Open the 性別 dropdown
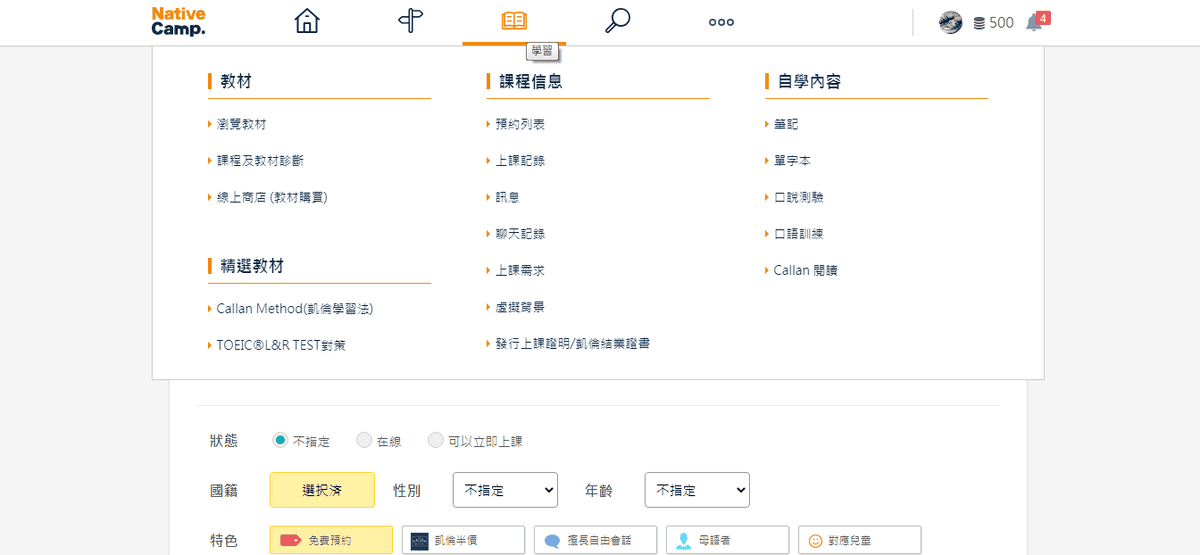Screen dimensions: 1200x555 (x=505, y=490)
